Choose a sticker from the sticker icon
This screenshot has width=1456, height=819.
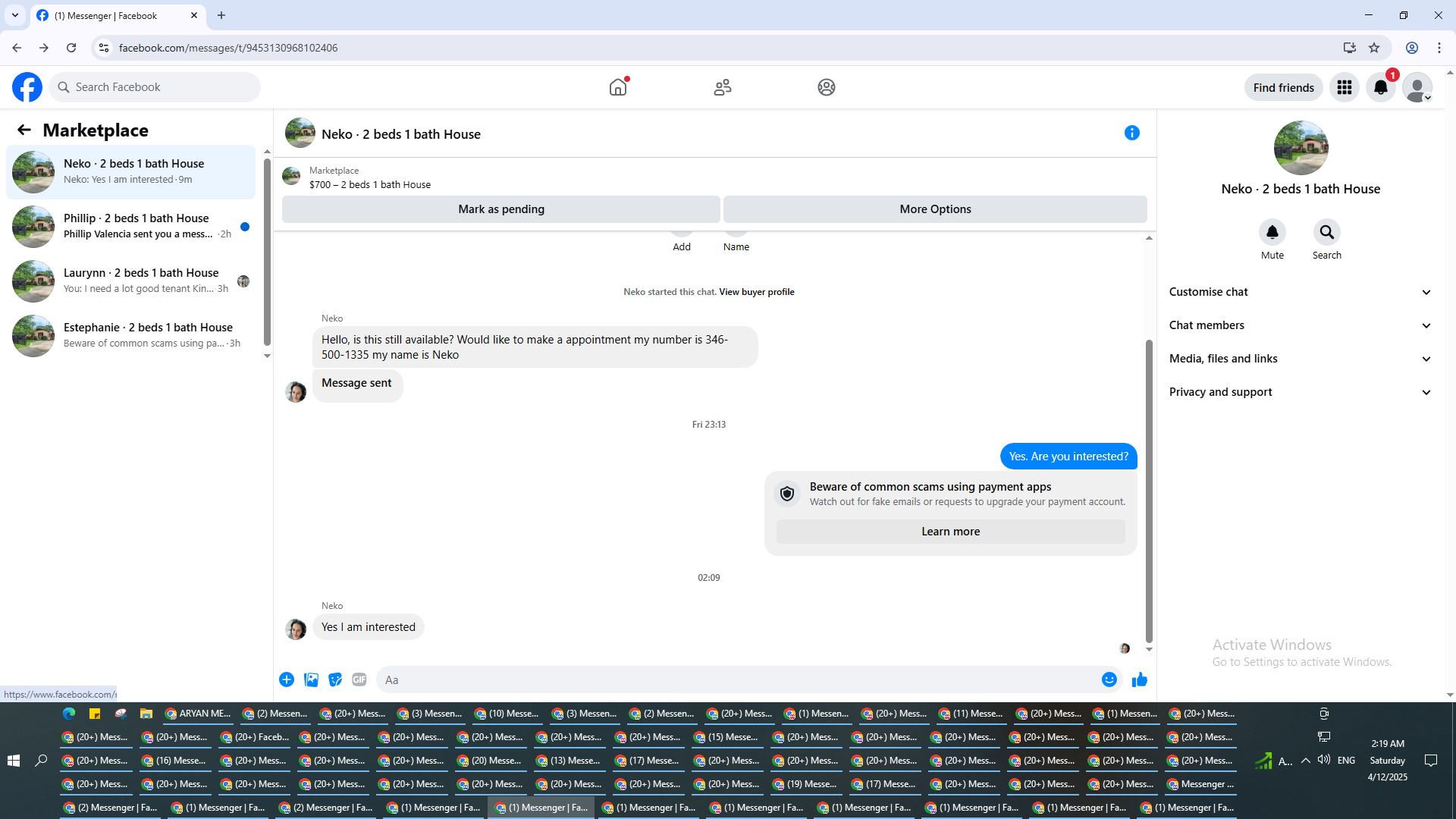[x=335, y=679]
